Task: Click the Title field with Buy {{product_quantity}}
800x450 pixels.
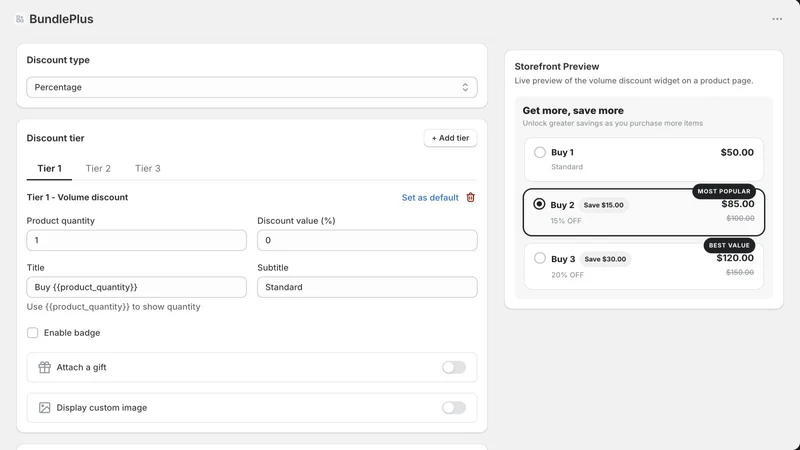Action: (x=137, y=287)
